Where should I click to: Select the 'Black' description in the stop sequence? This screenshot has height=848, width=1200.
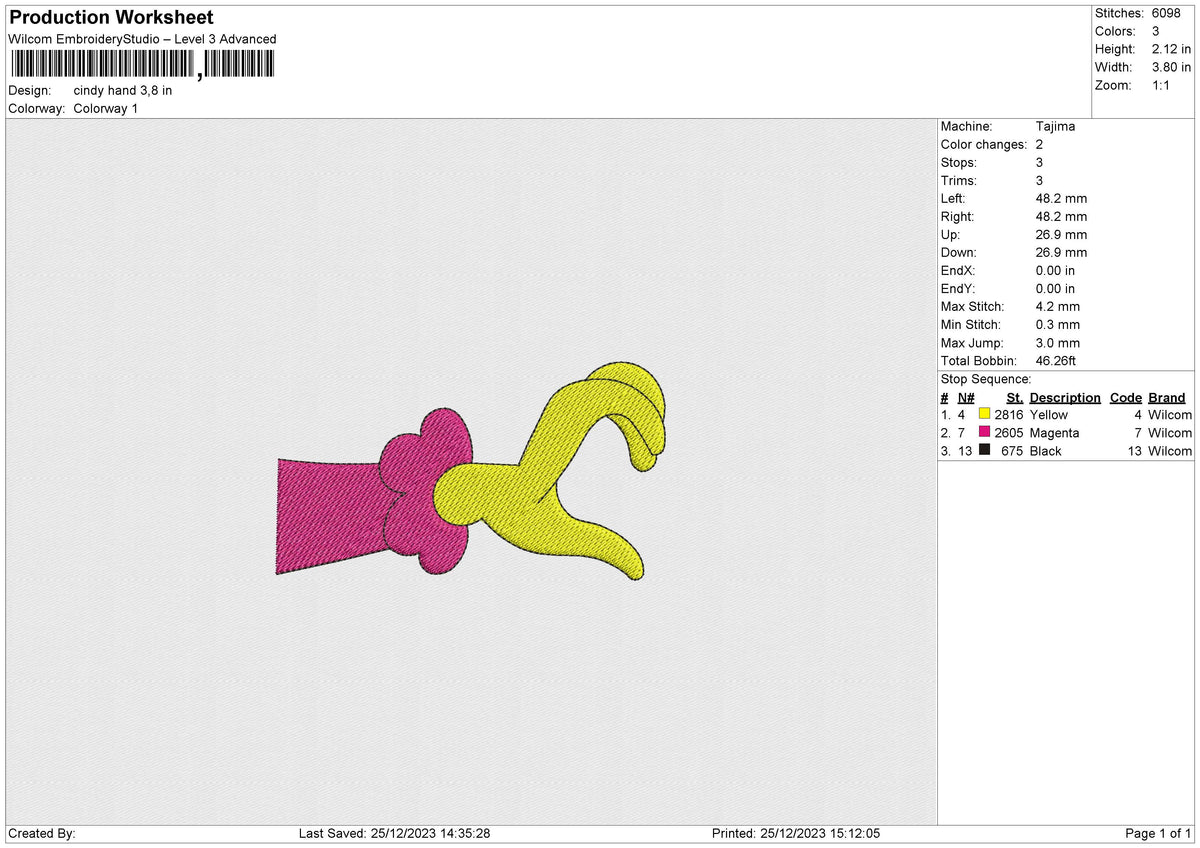tap(1046, 451)
